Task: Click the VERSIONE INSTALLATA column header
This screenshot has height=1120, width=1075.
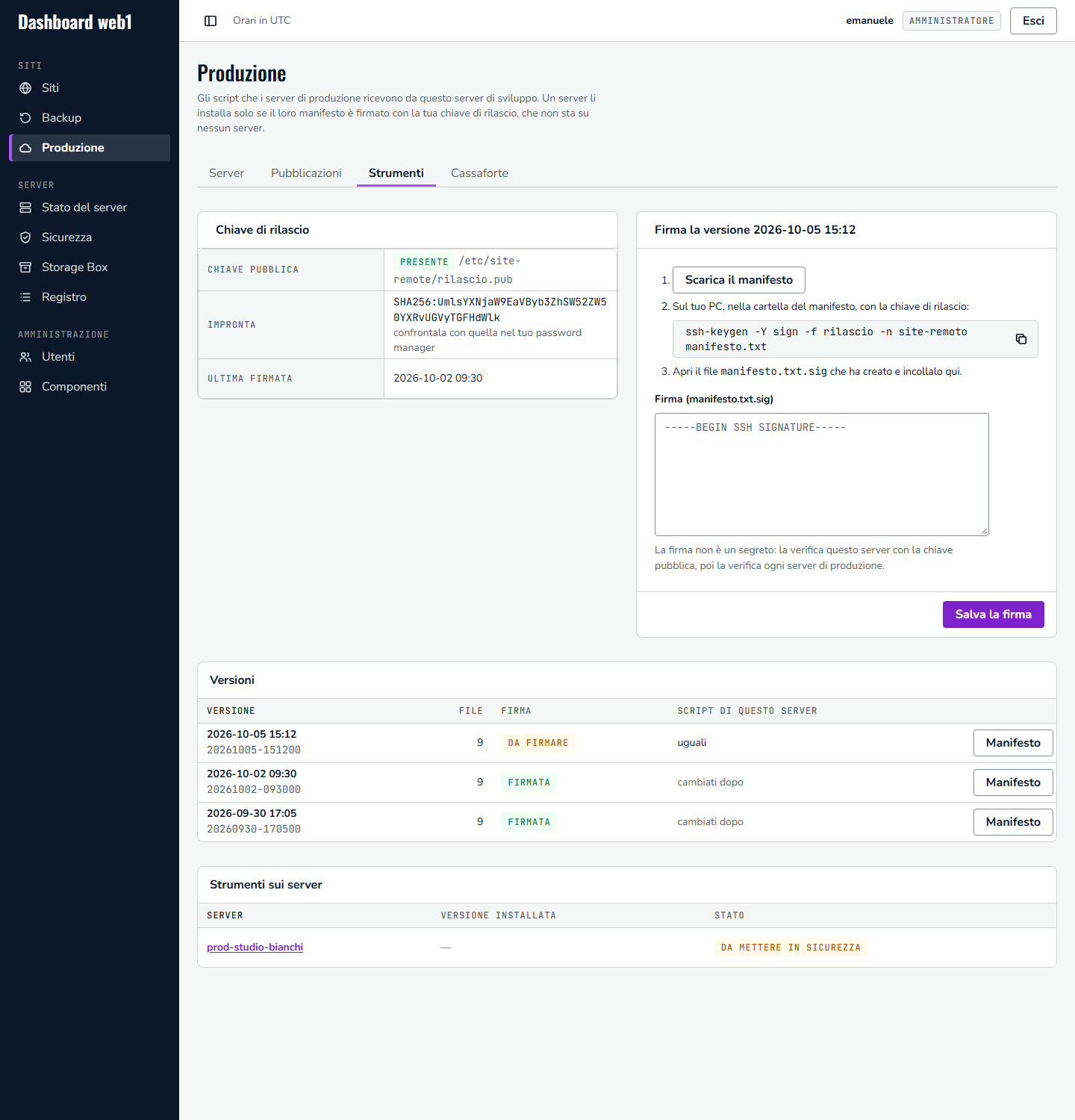Action: (498, 915)
